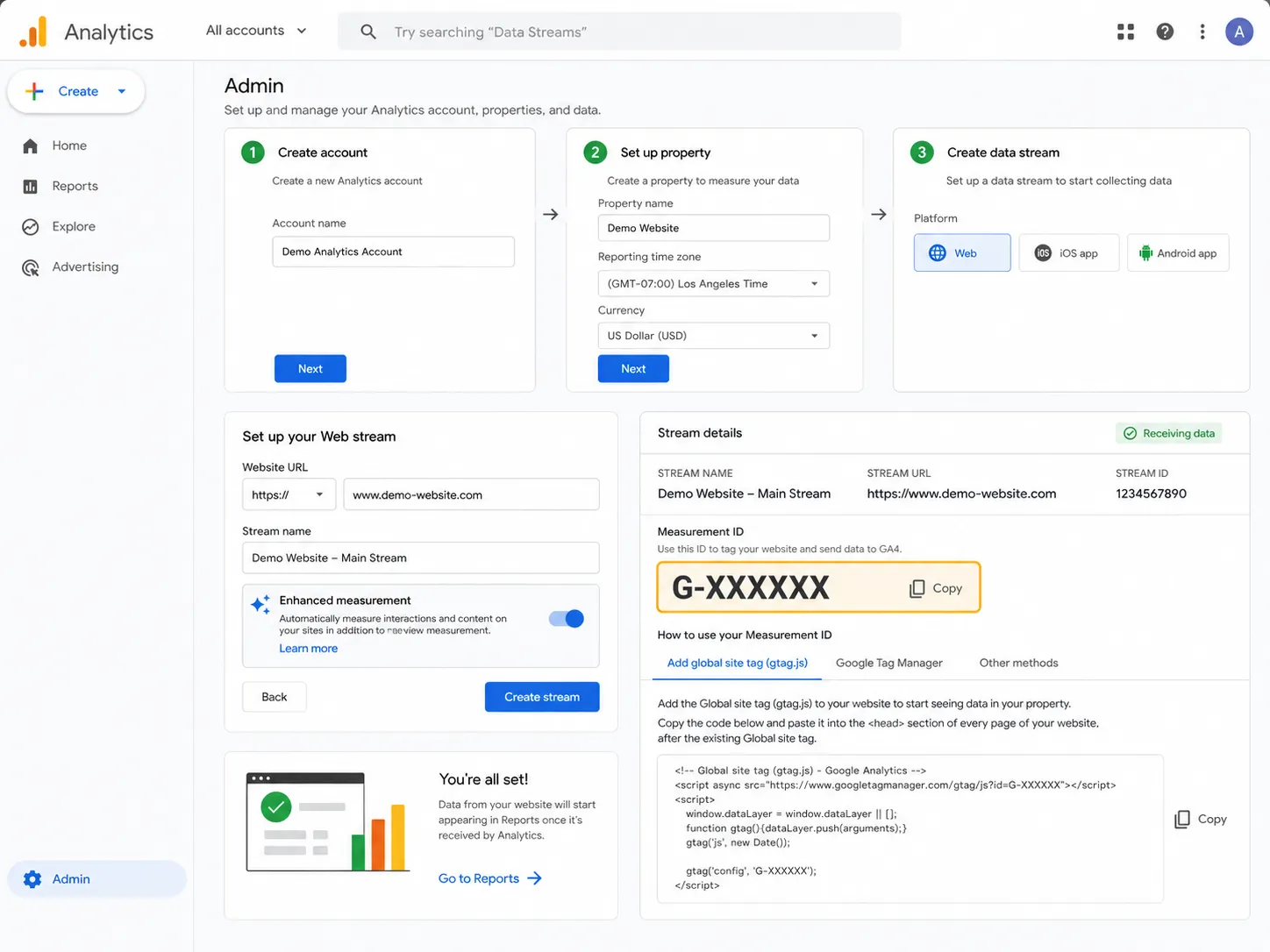Open the Google apps grid icon
The image size is (1270, 952).
[1125, 32]
